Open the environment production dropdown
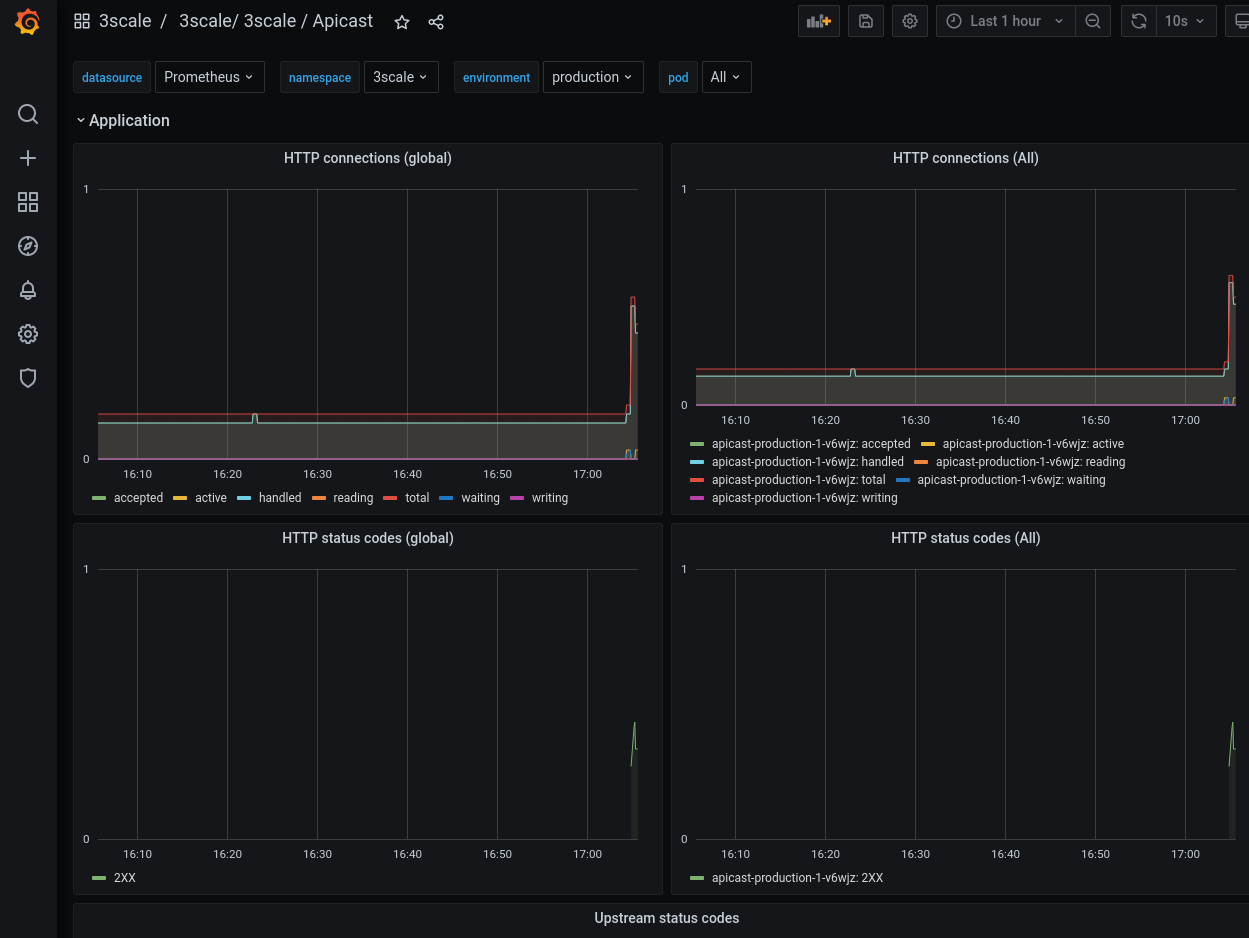Image resolution: width=1249 pixels, height=938 pixels. click(592, 77)
